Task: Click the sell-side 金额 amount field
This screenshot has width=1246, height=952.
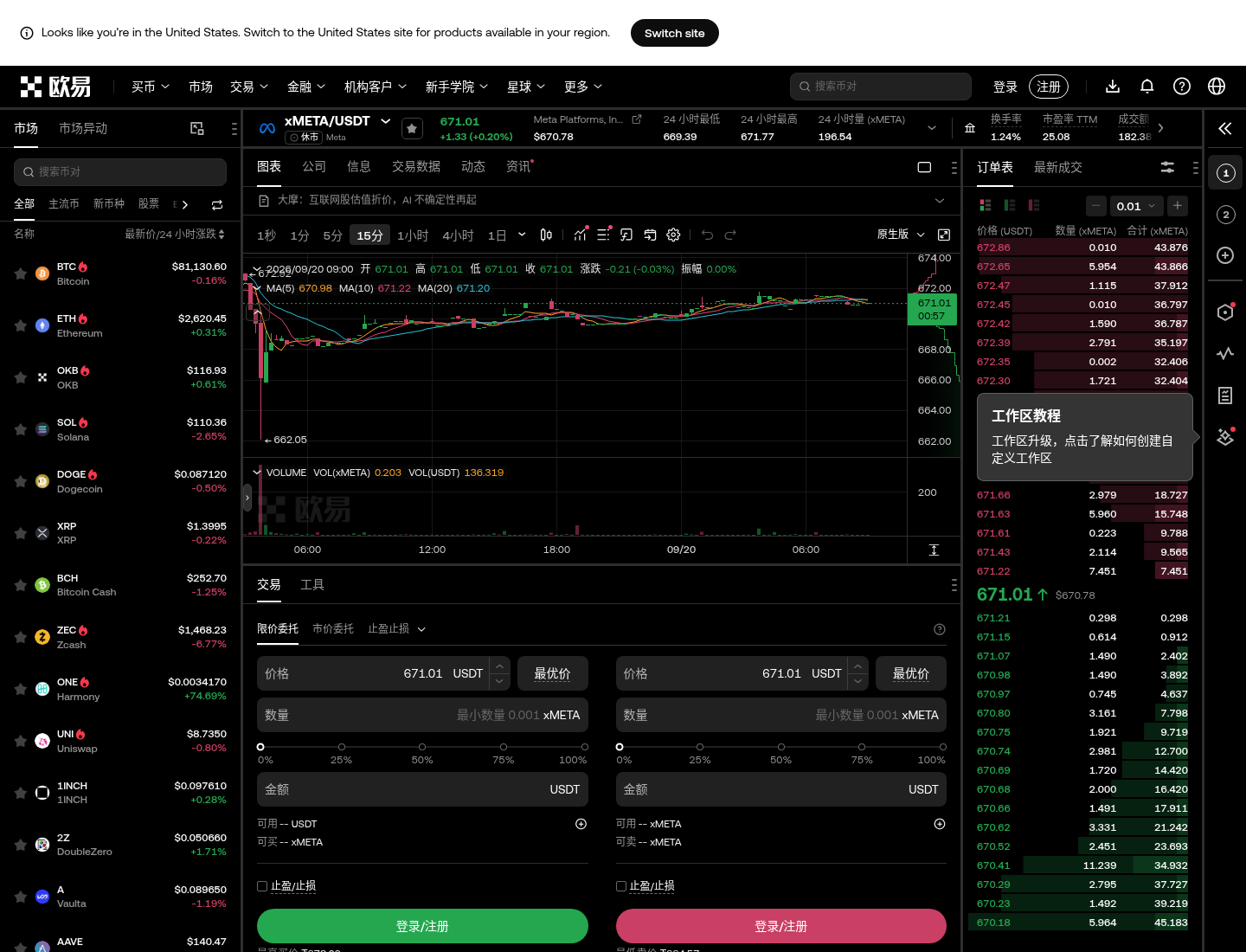Action: (x=781, y=789)
